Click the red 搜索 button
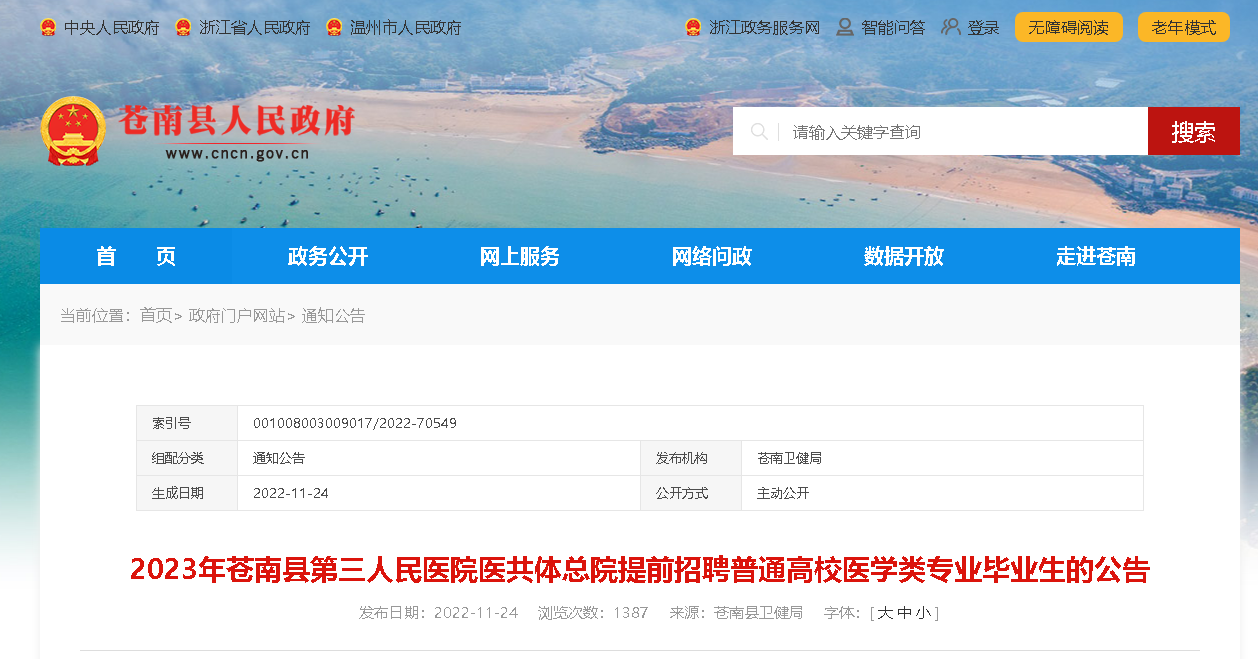 point(1194,131)
